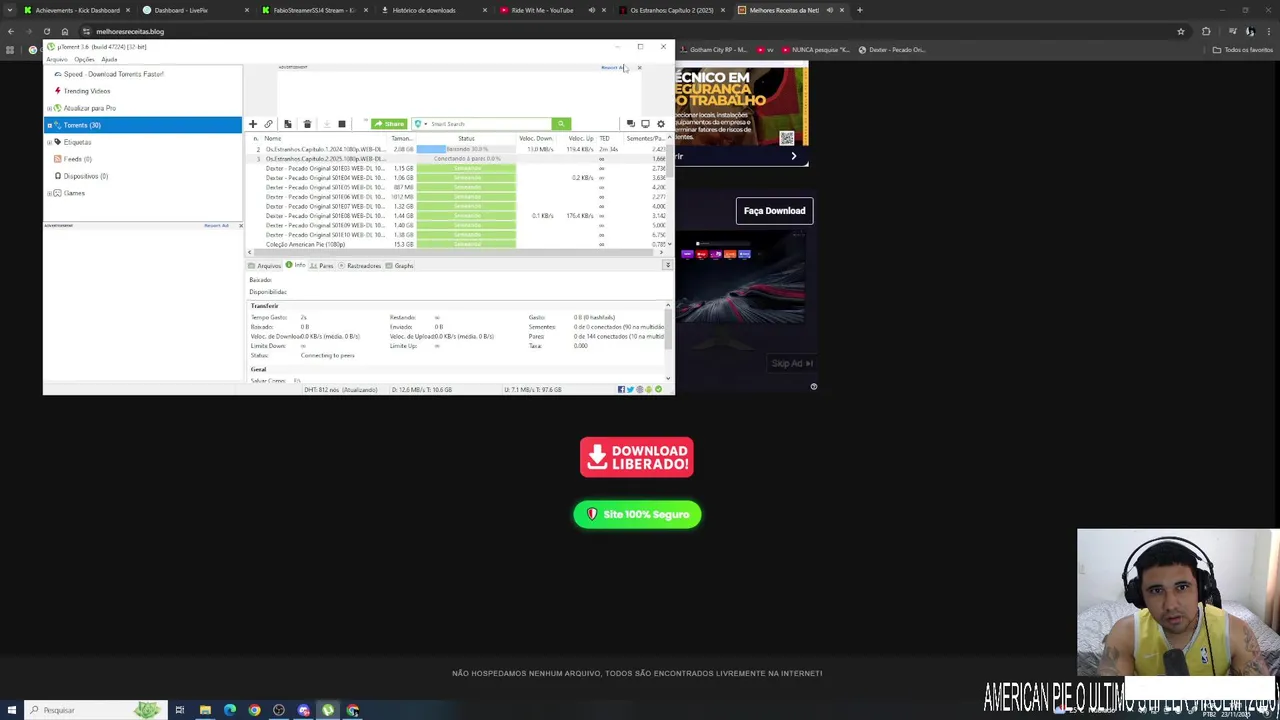
Task: Click the green network OK status icon
Action: (659, 390)
